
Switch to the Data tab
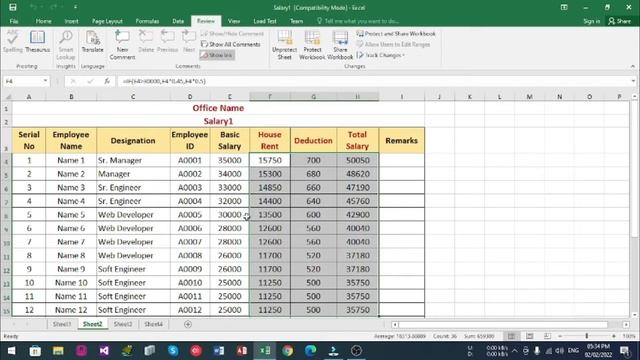click(x=178, y=21)
